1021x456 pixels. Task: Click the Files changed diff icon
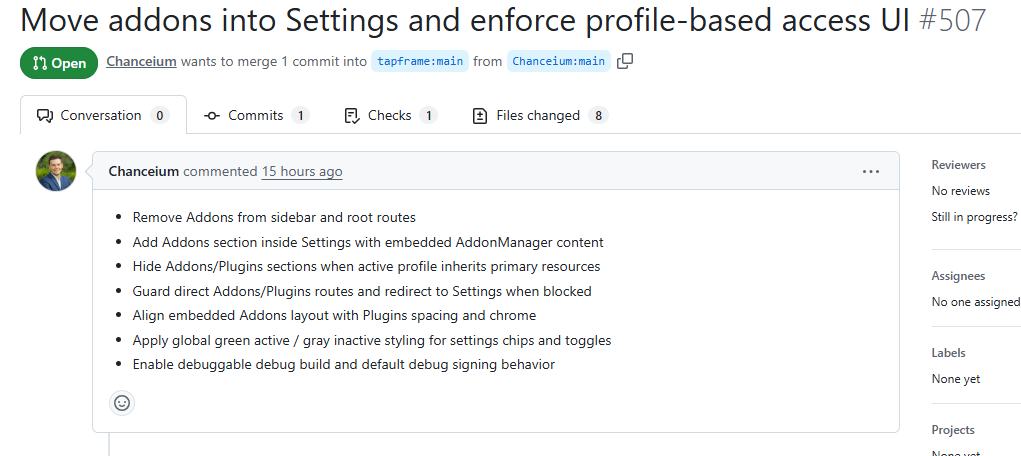point(480,116)
